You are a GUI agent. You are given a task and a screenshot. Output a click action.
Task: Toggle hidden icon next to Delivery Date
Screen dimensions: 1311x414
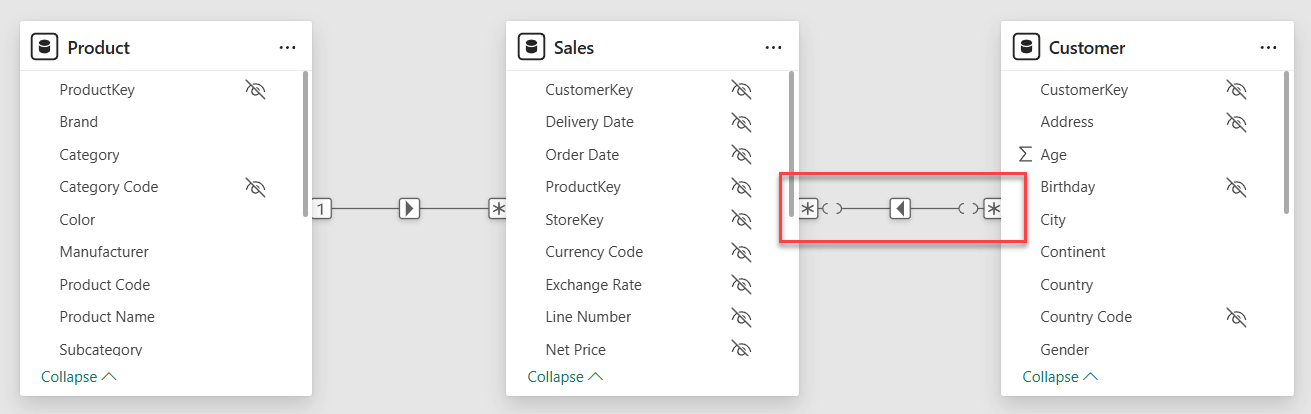(741, 122)
